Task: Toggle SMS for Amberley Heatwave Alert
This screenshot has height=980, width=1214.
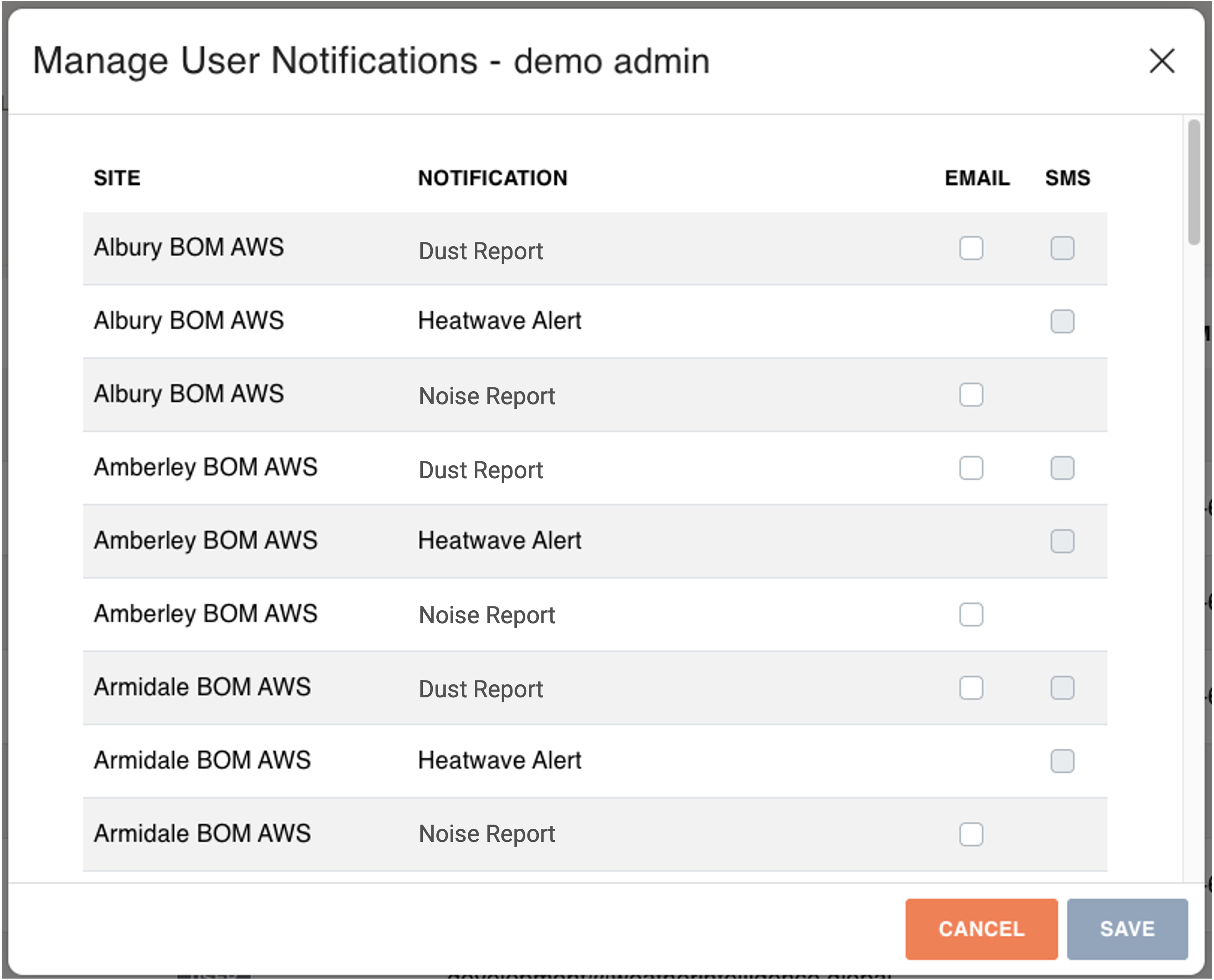Action: click(x=1062, y=541)
